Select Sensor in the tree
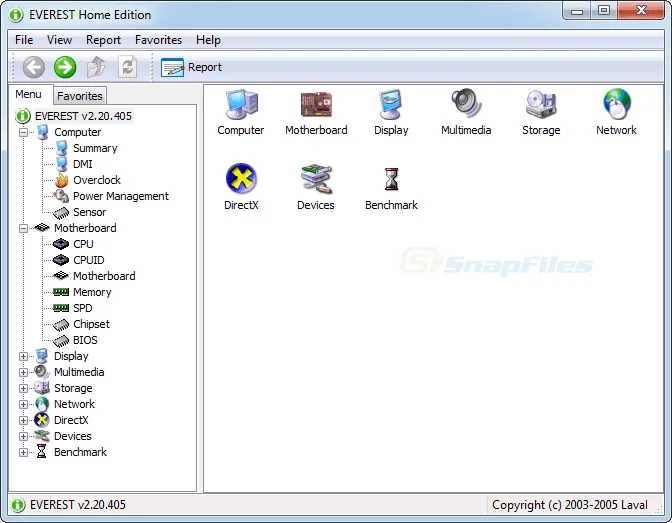This screenshot has height=523, width=672. point(90,212)
